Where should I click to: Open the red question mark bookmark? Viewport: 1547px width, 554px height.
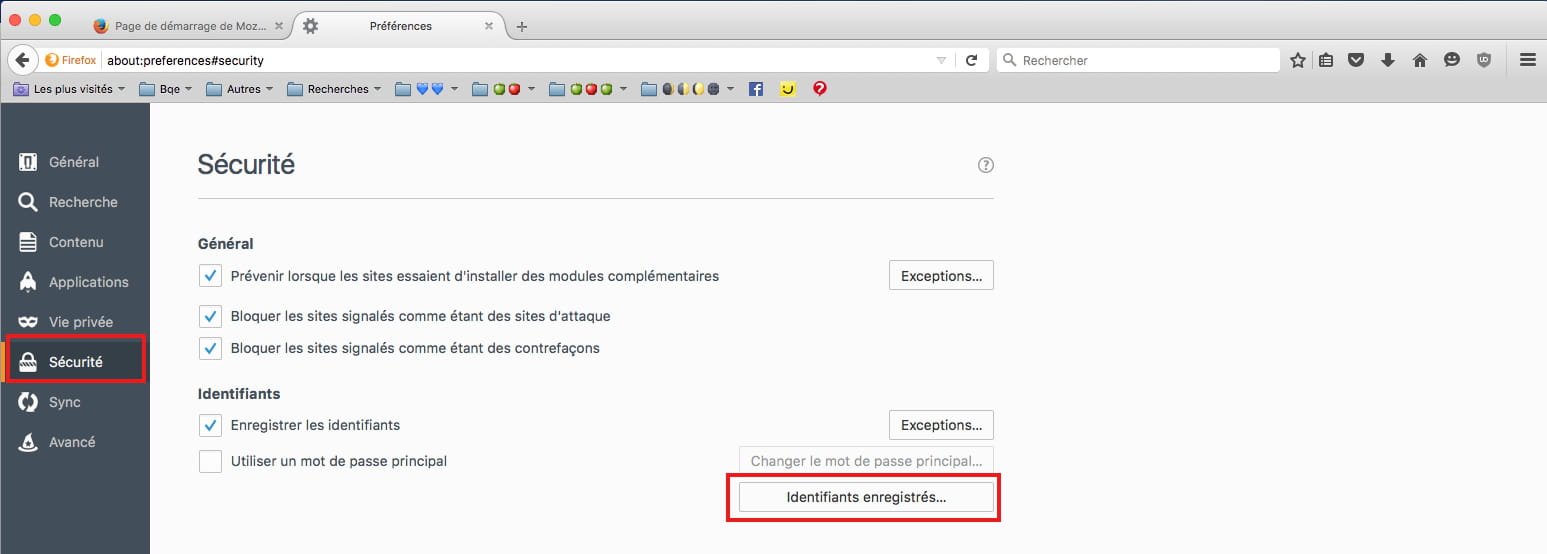click(820, 89)
